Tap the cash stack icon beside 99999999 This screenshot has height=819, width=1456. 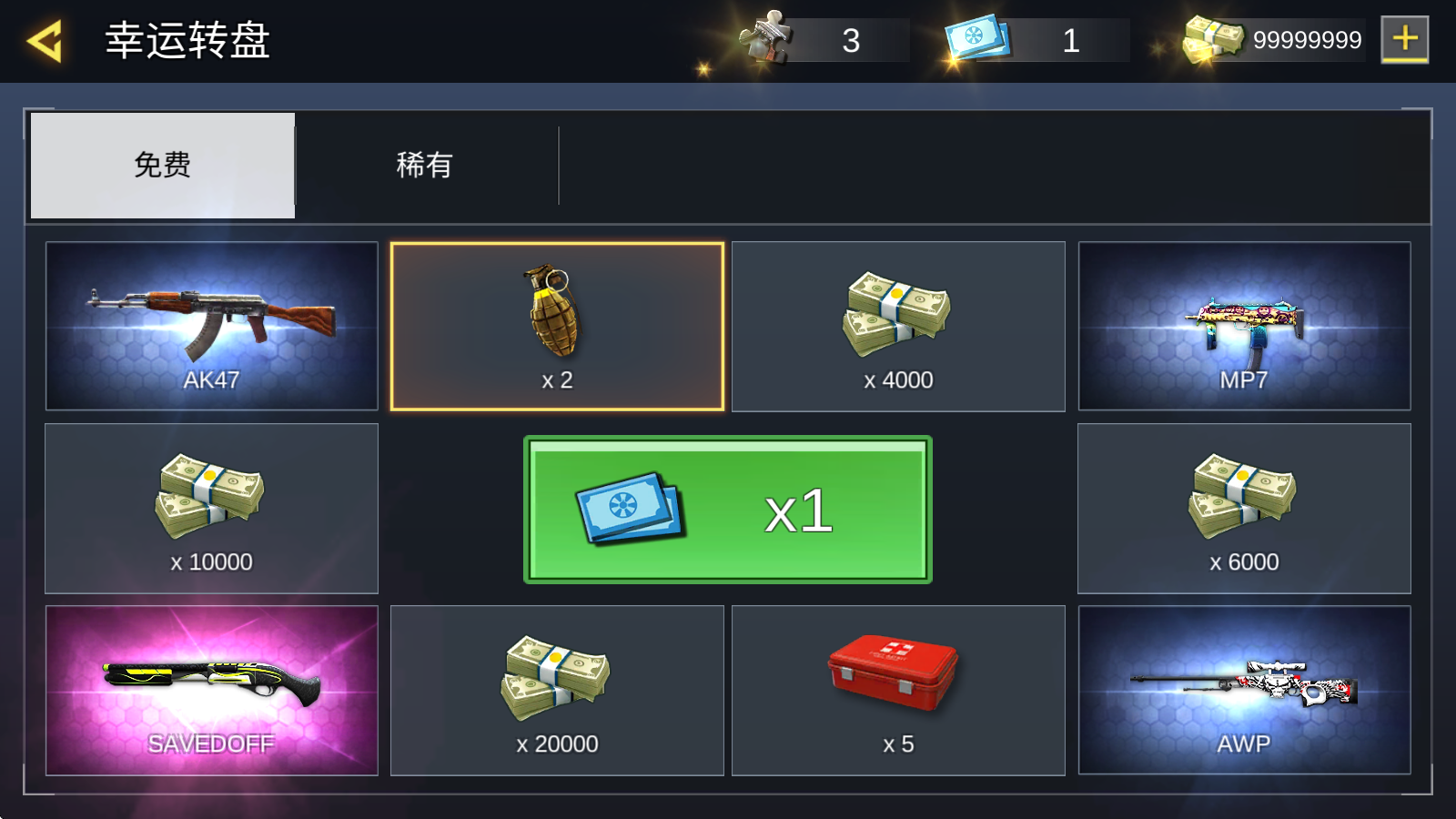(1213, 40)
